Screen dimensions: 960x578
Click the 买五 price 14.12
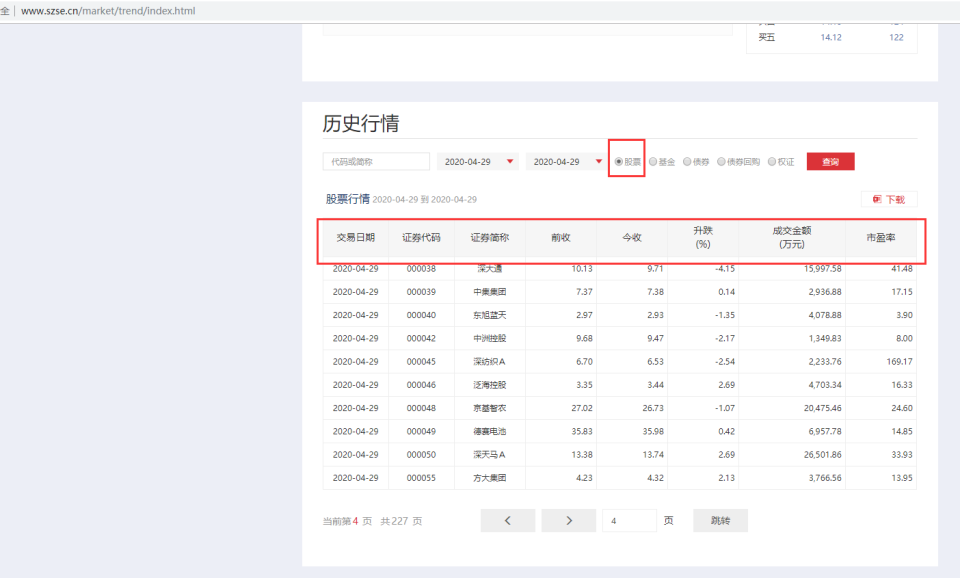[x=831, y=37]
